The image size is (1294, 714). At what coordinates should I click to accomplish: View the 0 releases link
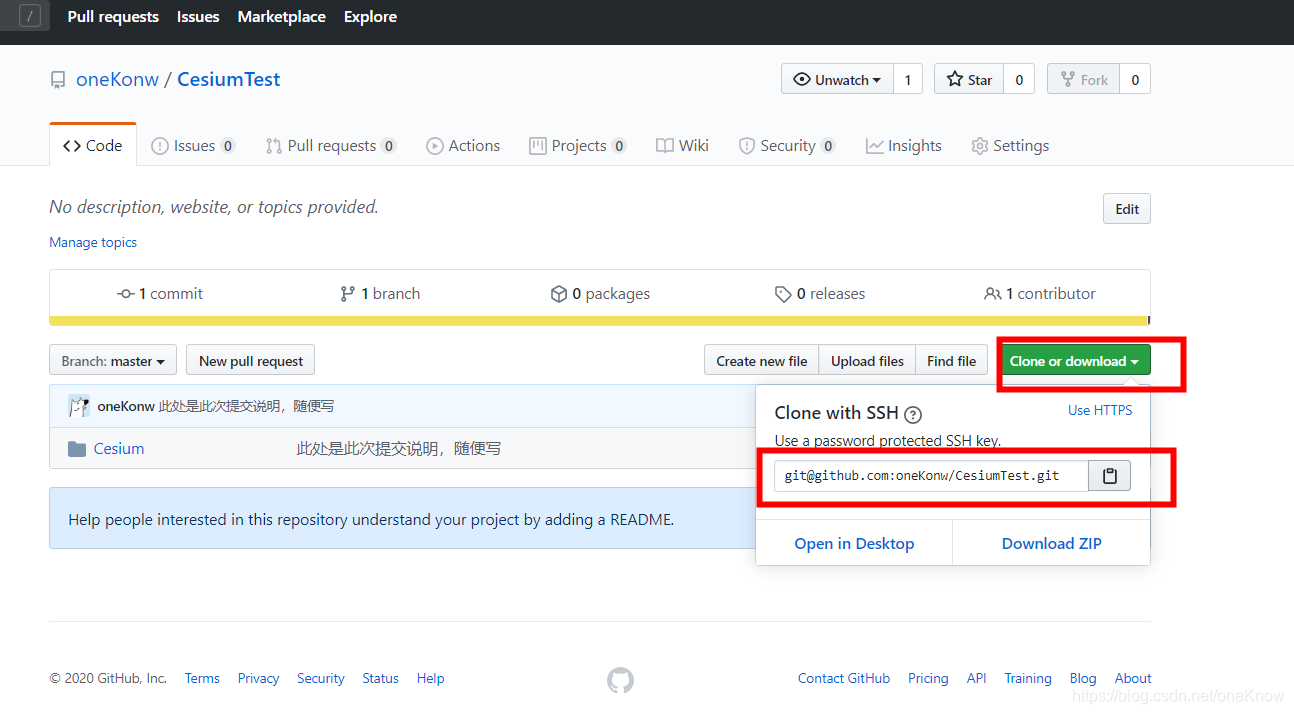coord(820,294)
